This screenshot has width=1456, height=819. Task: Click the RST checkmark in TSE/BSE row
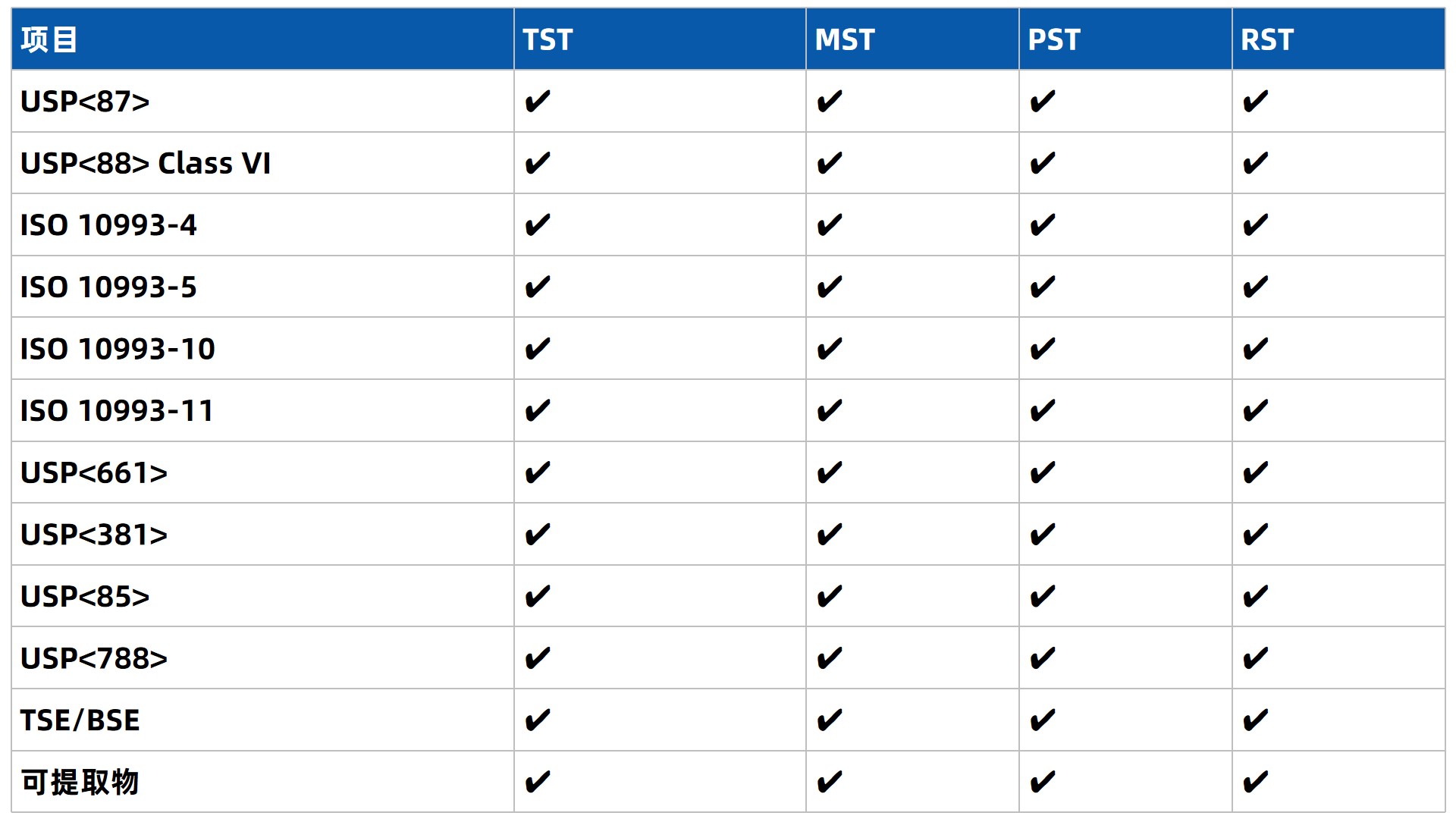click(1256, 720)
